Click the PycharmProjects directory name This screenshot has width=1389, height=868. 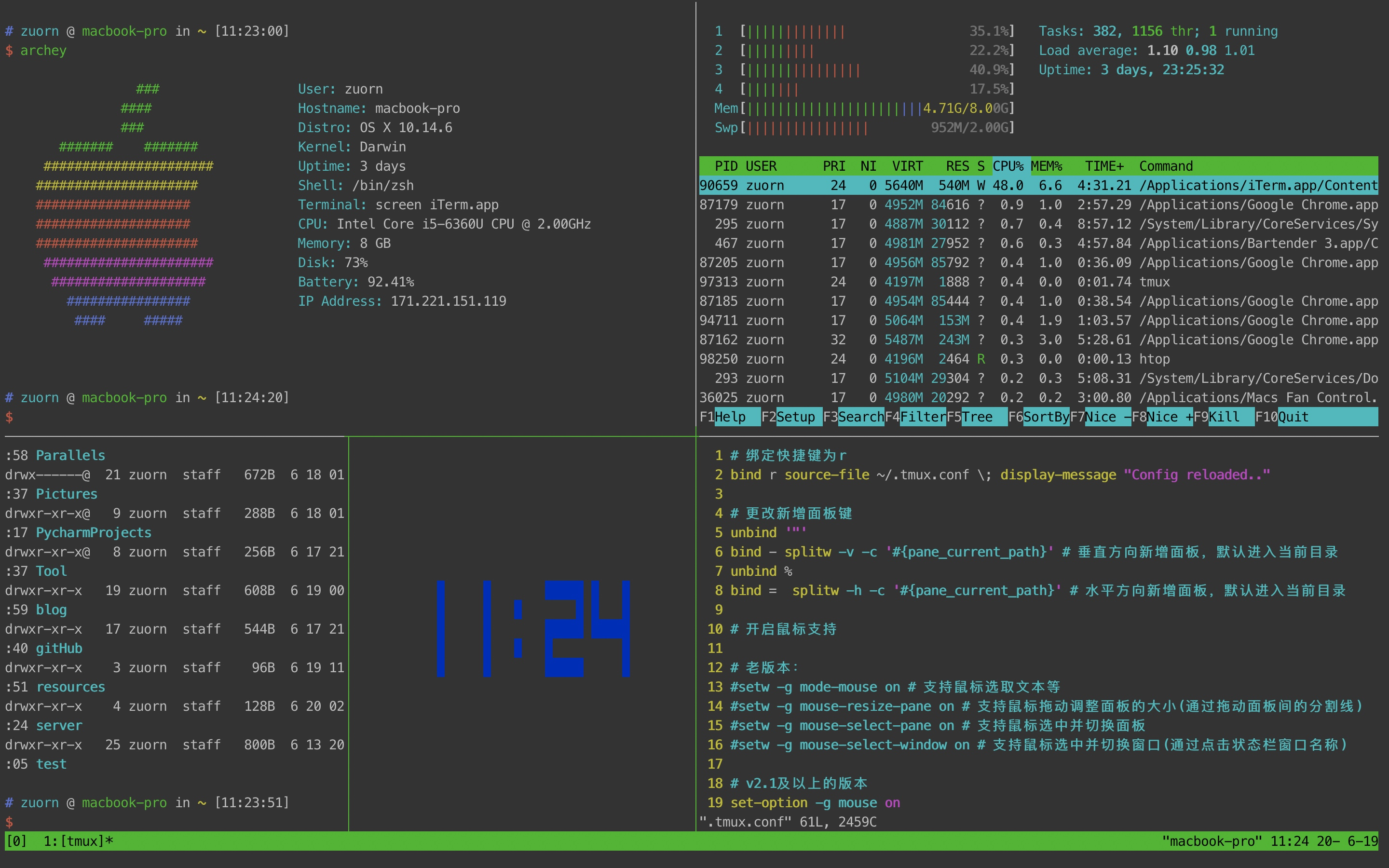click(93, 533)
